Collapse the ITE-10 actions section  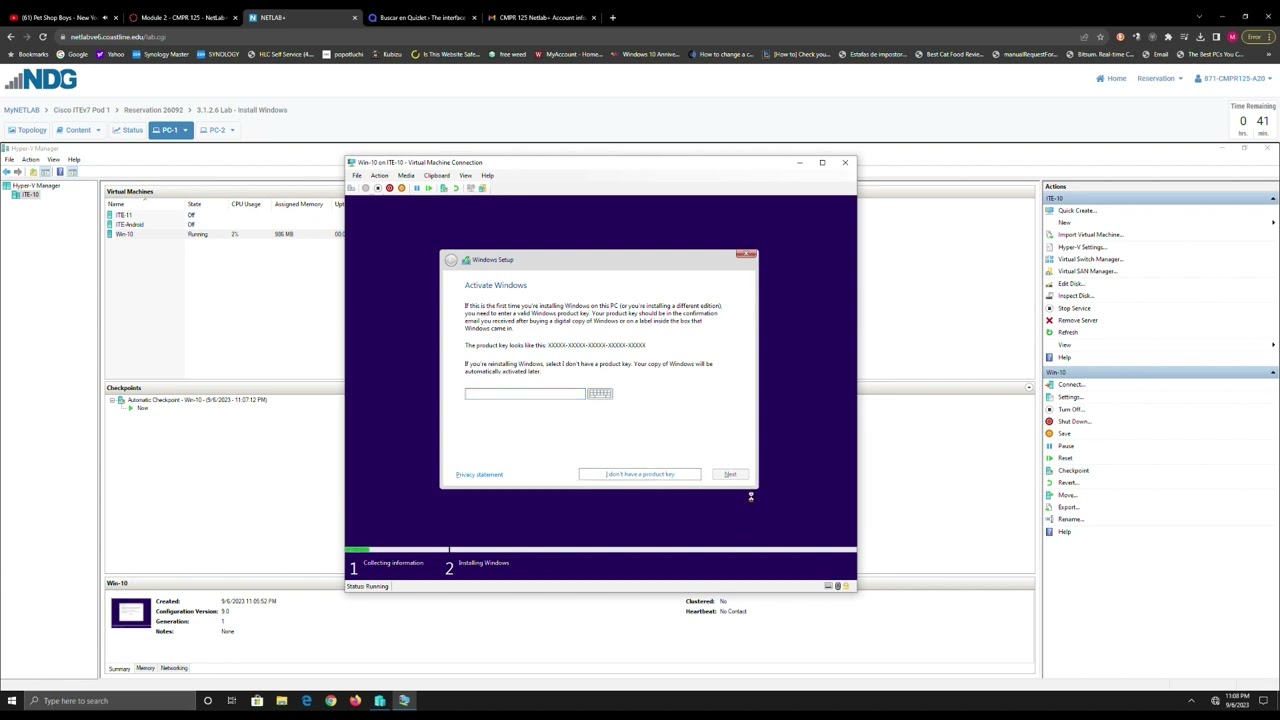tap(1273, 198)
